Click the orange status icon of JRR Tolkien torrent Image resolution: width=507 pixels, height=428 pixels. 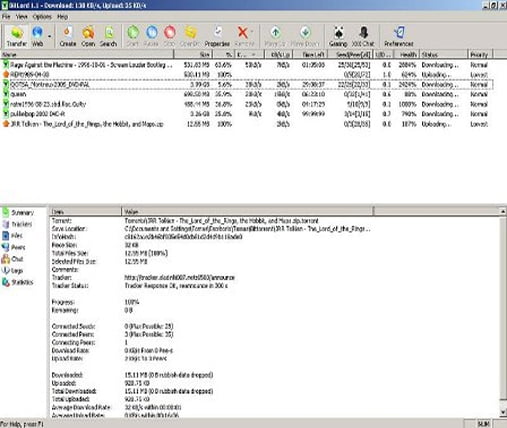6,124
